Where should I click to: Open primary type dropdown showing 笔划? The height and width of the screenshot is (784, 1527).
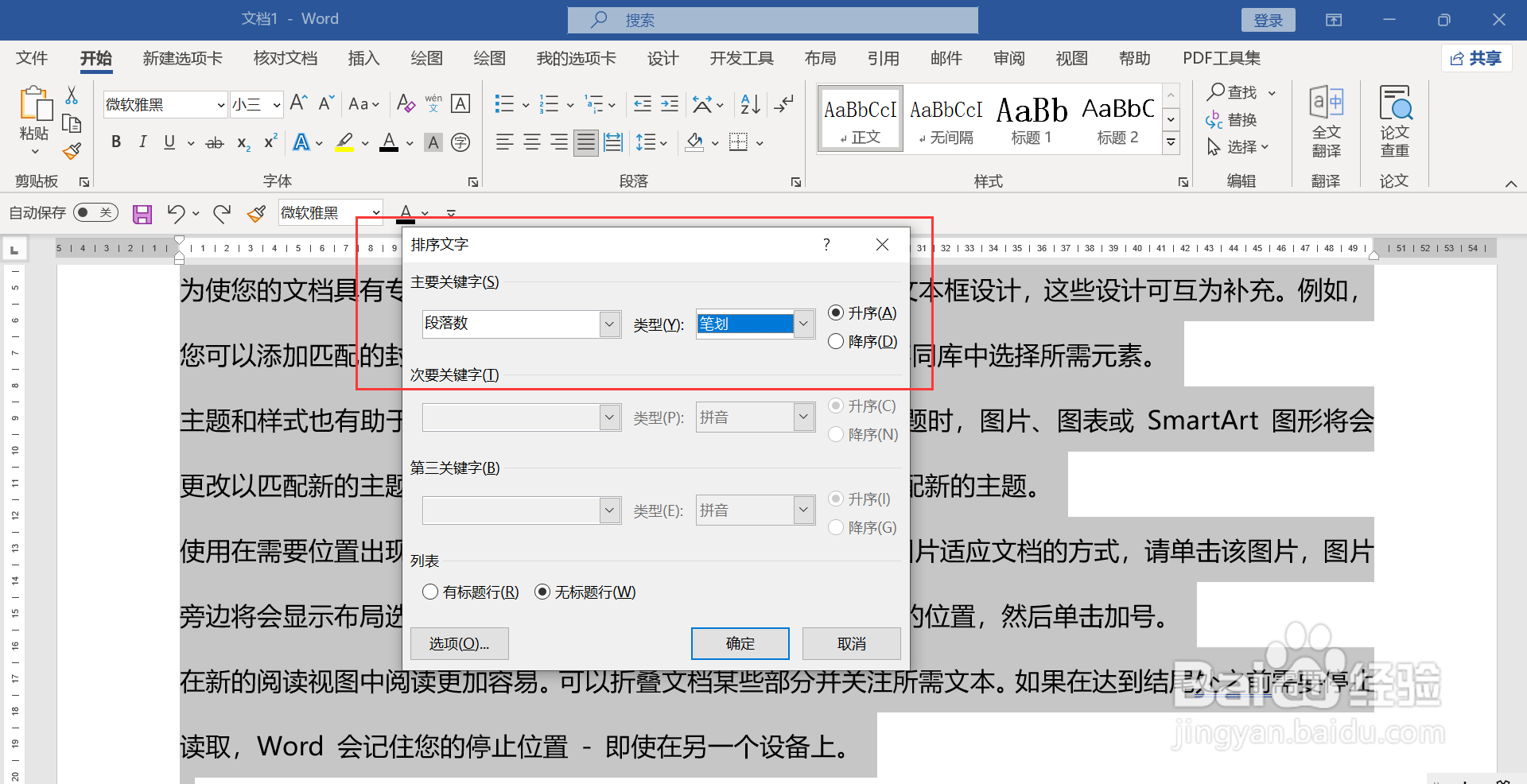pos(803,324)
